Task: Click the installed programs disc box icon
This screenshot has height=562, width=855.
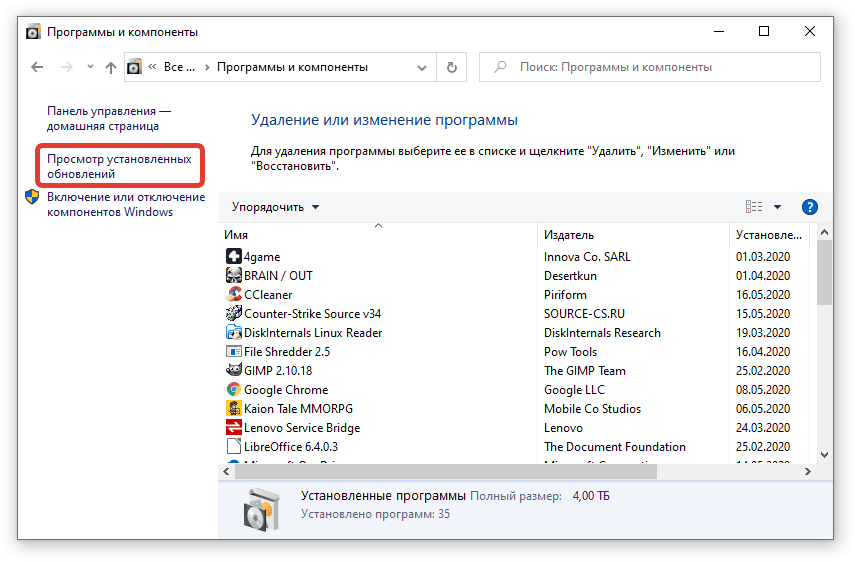Action: pyautogui.click(x=261, y=510)
